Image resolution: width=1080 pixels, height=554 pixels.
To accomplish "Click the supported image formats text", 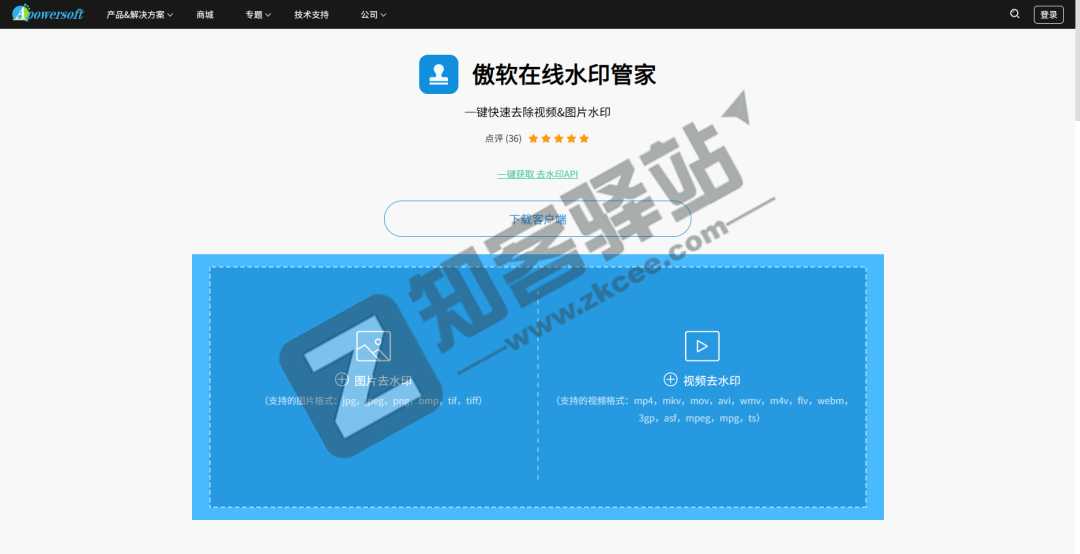I will click(373, 400).
